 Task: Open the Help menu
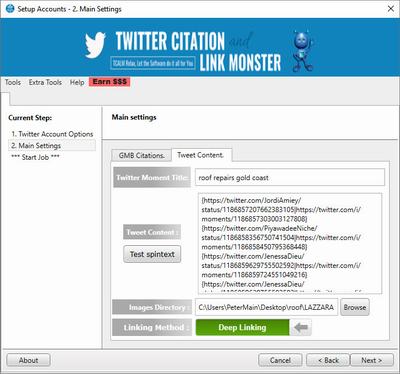pyautogui.click(x=77, y=82)
